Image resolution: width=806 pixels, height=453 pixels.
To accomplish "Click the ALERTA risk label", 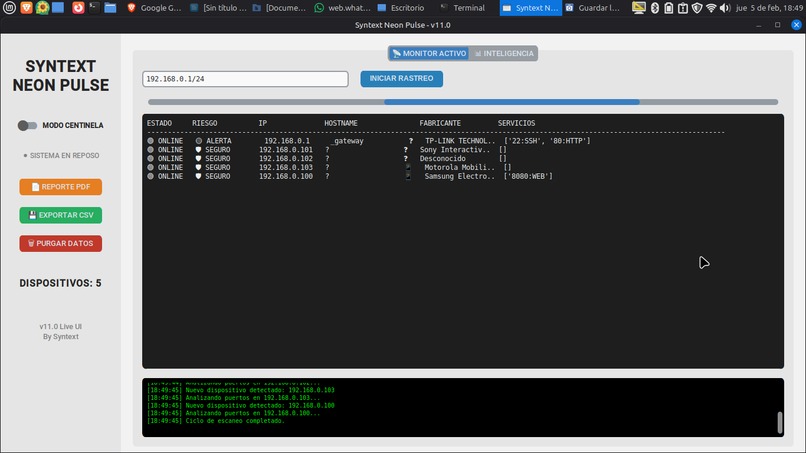I will click(218, 141).
